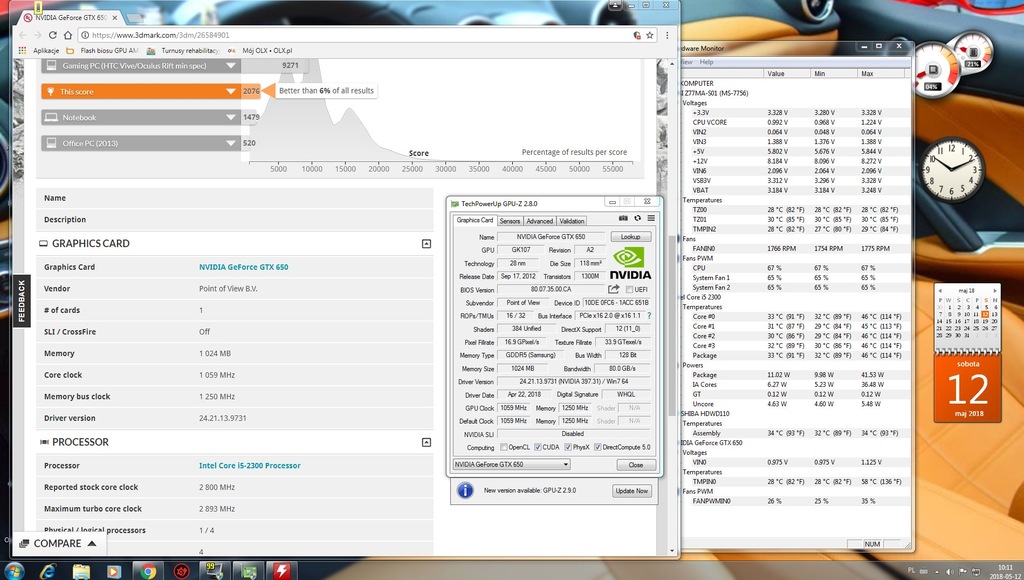Open the GPU-Z hamburger menu
The height and width of the screenshot is (580, 1024).
(651, 218)
